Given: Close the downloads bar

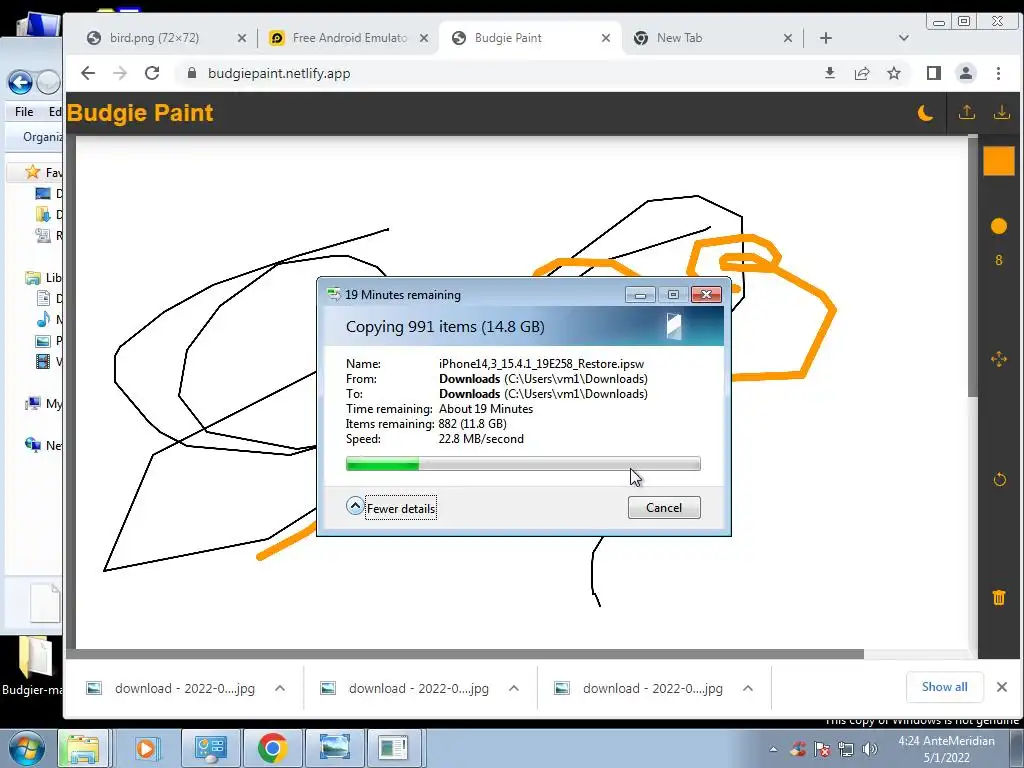Looking at the screenshot, I should (x=1002, y=687).
